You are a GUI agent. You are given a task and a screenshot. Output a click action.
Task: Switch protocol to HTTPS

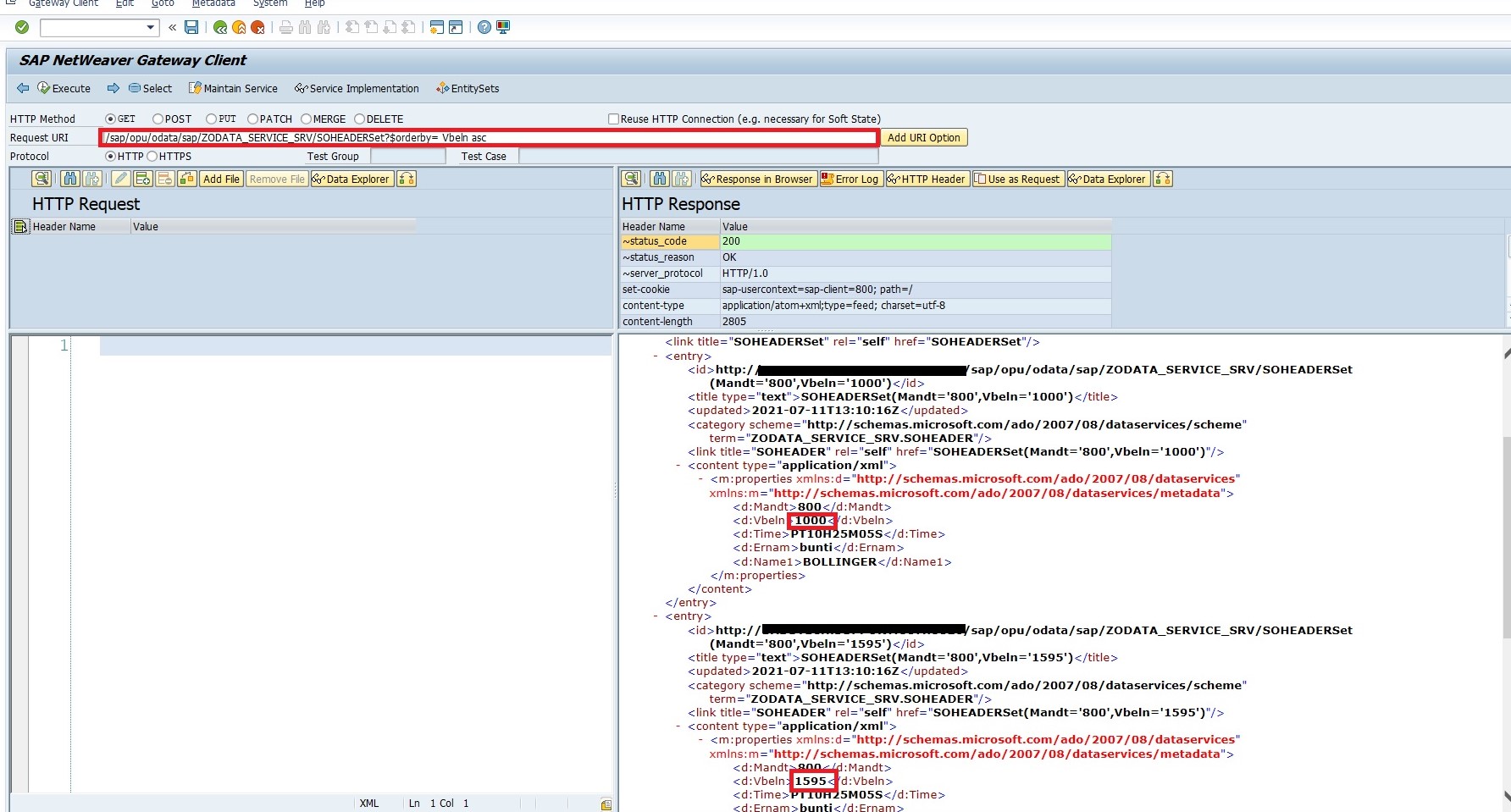tap(151, 156)
